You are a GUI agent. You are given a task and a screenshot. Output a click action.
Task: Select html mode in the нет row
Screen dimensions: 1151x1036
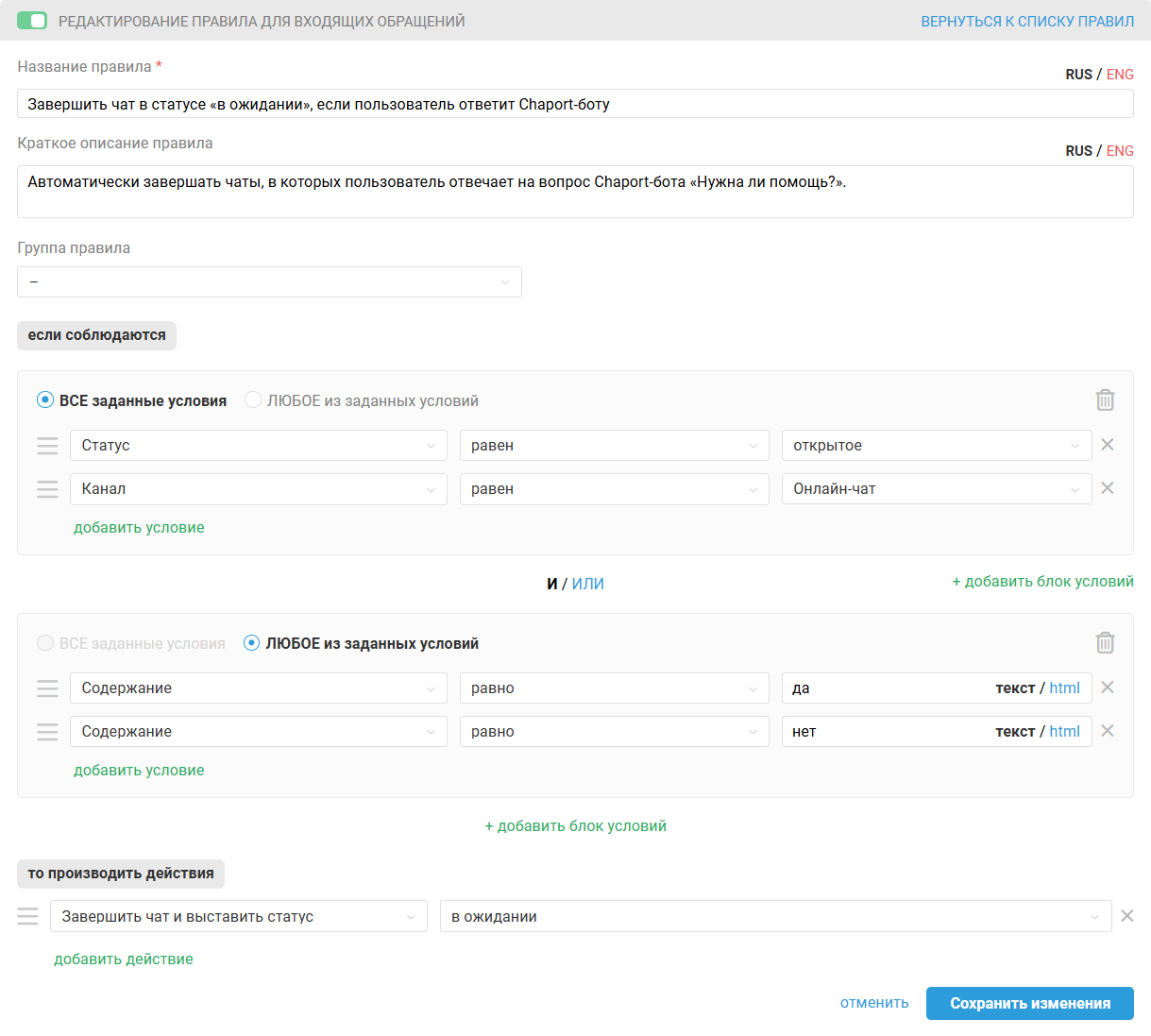[1064, 731]
